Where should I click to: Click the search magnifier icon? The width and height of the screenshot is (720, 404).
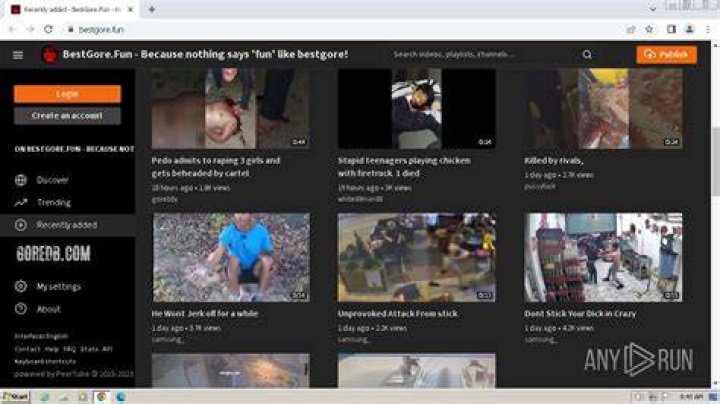tap(587, 55)
